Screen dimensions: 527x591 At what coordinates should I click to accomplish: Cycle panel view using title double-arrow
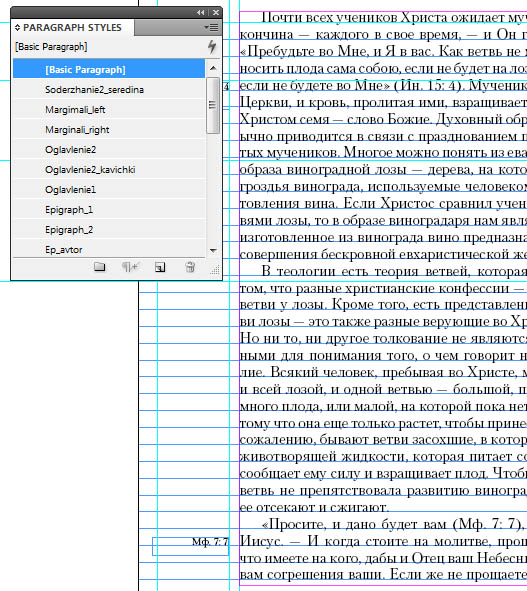tap(17, 28)
